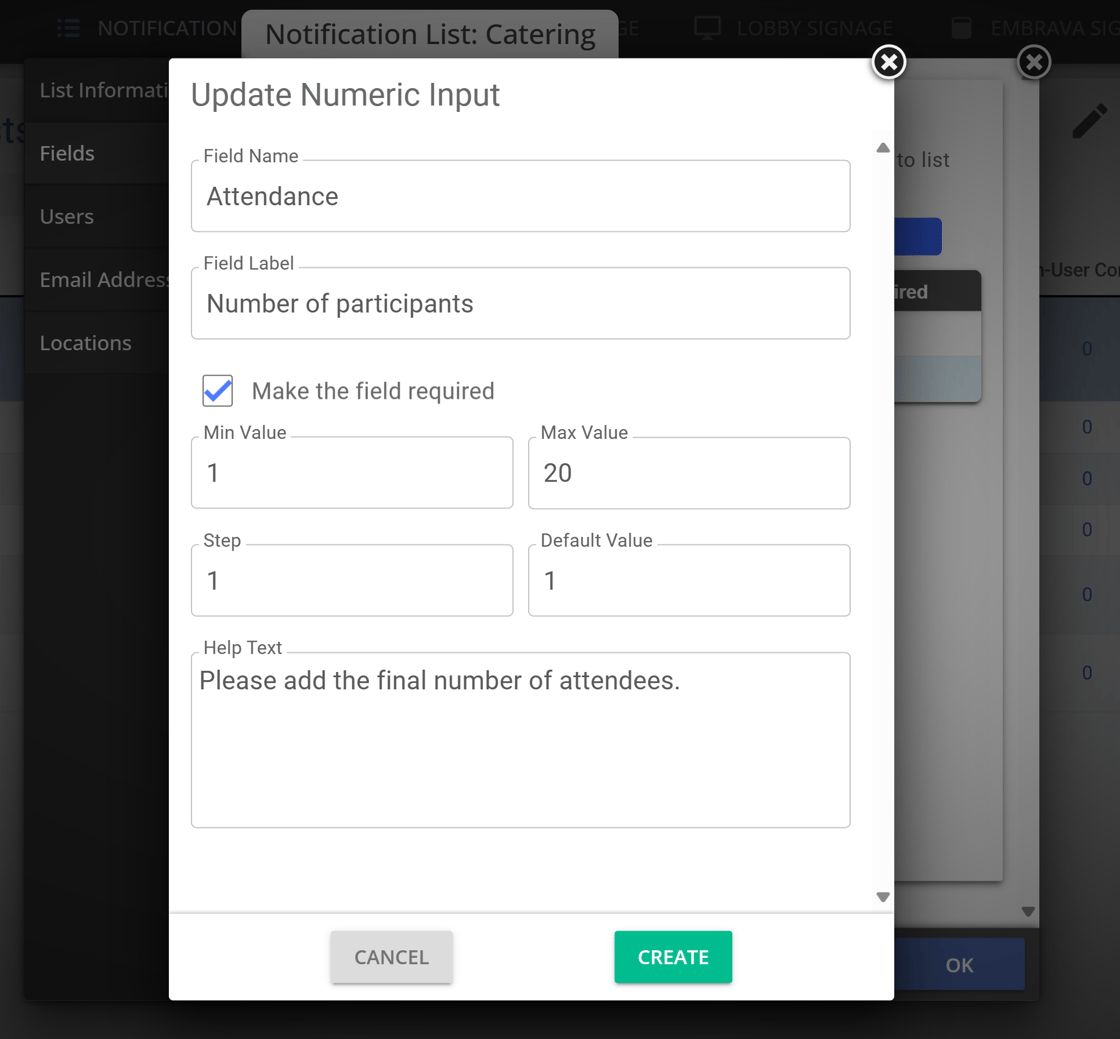This screenshot has height=1039, width=1120.
Task: Click the Embrava Signage icon
Action: [961, 28]
